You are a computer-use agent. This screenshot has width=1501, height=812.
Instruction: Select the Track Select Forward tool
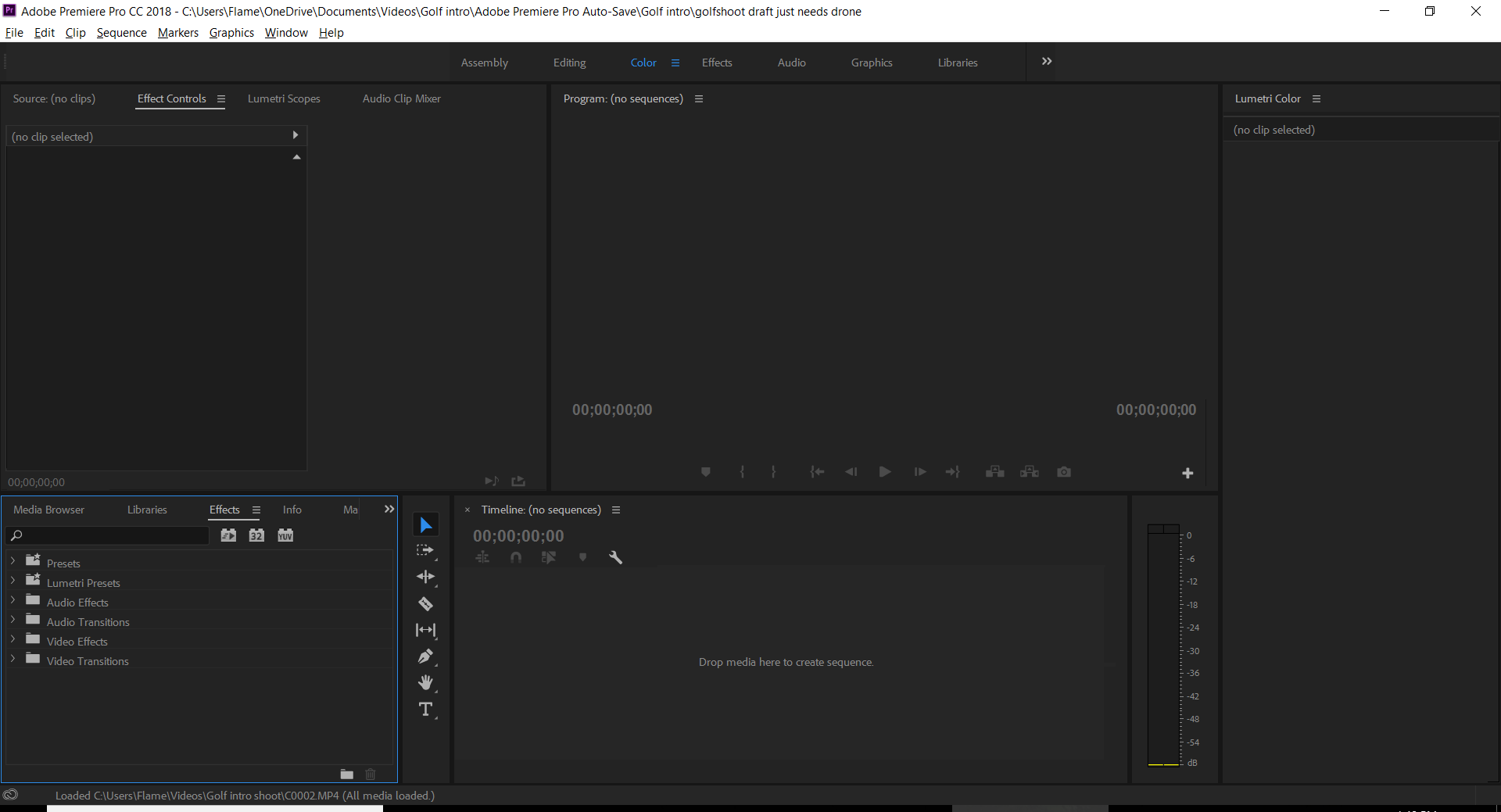tap(425, 550)
